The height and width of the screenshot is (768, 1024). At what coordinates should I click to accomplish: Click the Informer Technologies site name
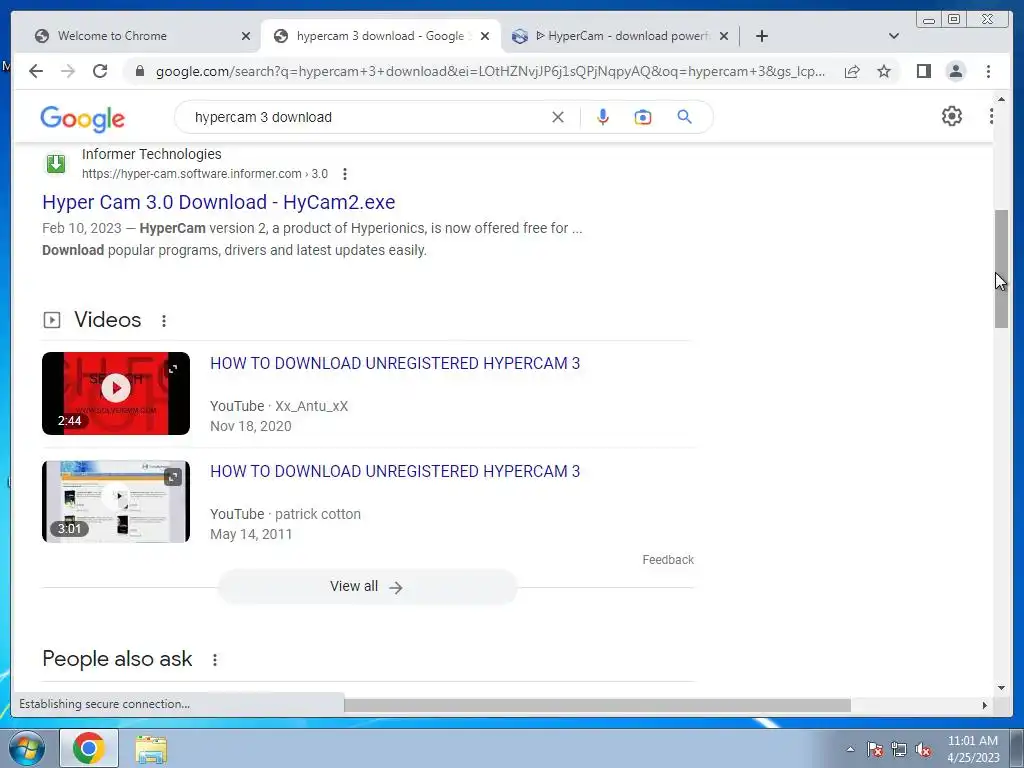(152, 154)
